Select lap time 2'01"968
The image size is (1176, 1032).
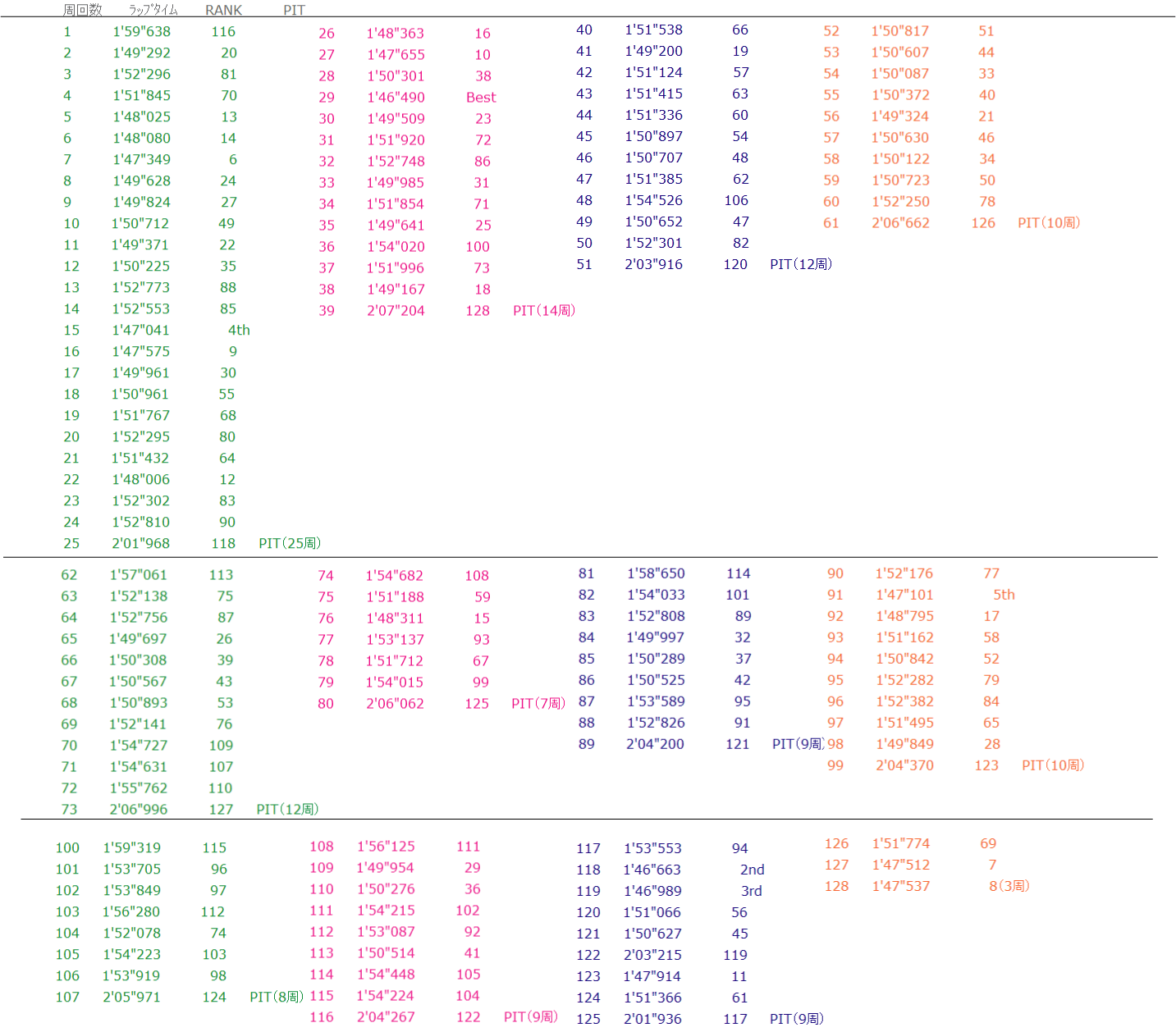[140, 543]
